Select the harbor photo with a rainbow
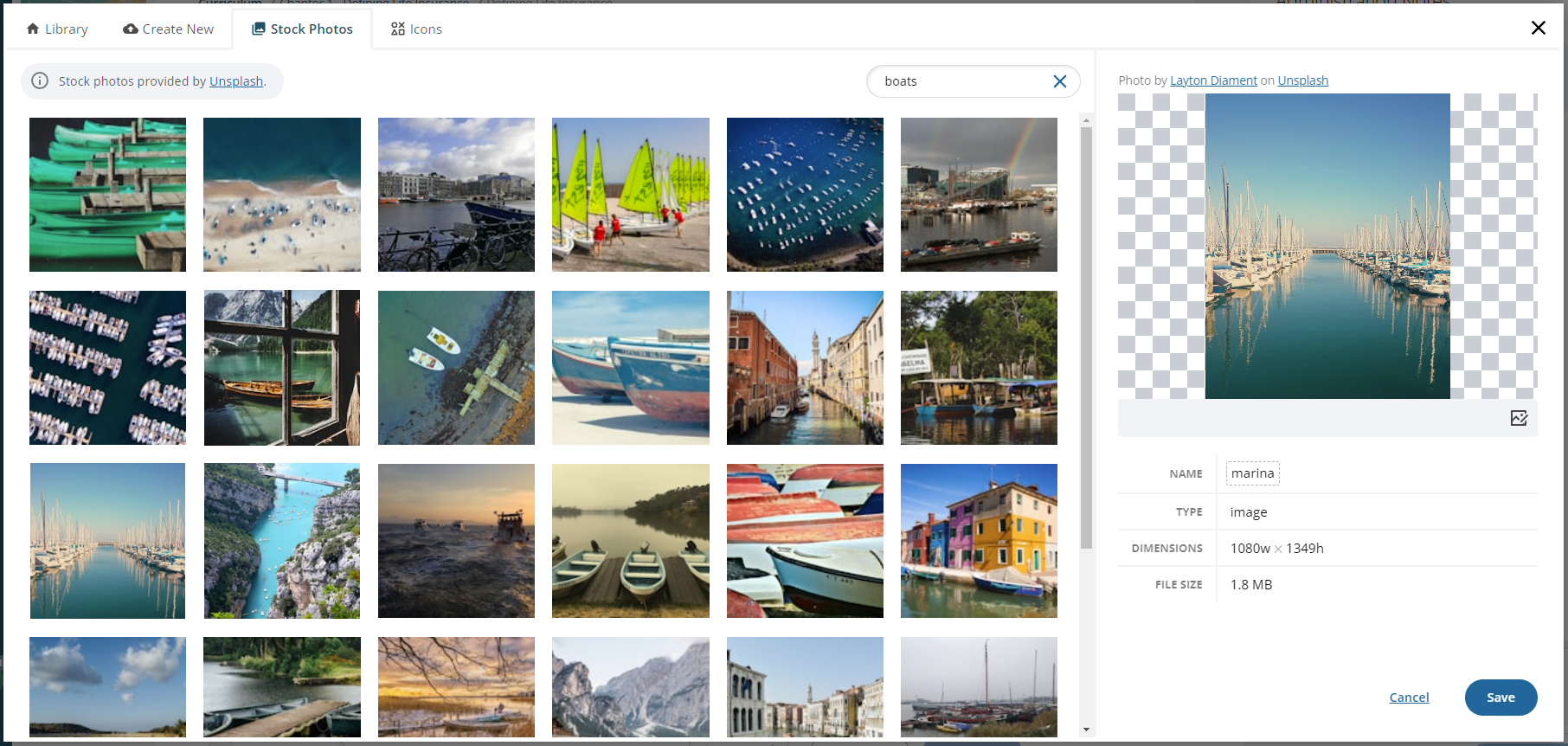Viewport: 1568px width, 746px height. tap(979, 195)
